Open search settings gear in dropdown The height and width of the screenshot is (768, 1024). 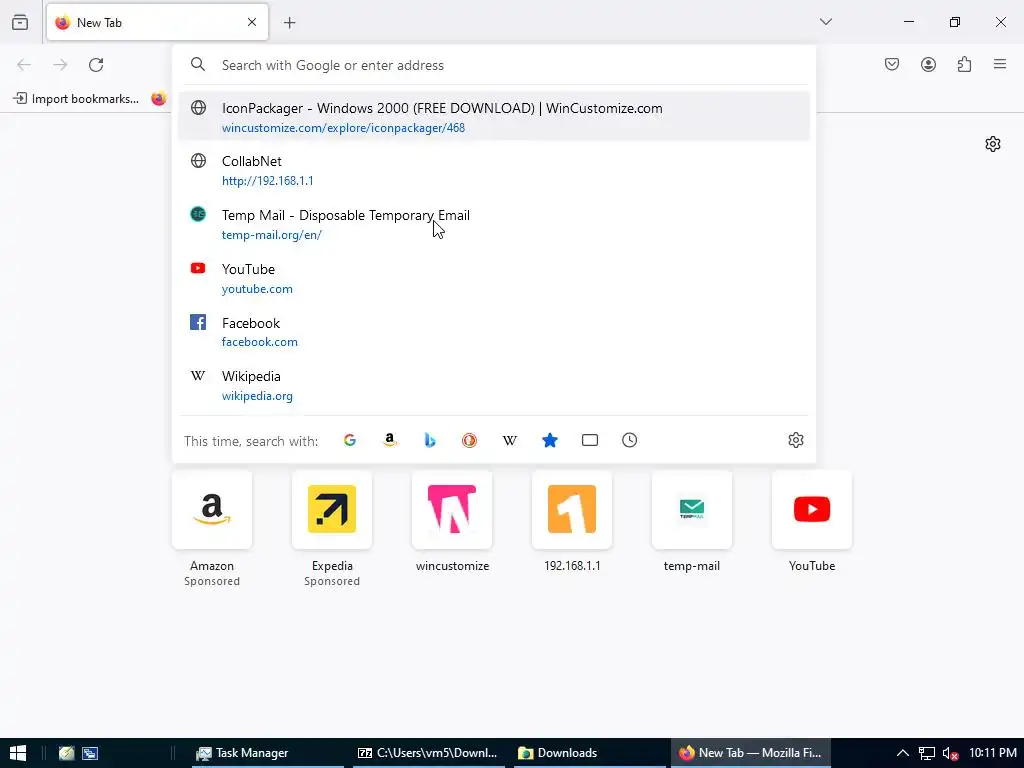point(795,440)
